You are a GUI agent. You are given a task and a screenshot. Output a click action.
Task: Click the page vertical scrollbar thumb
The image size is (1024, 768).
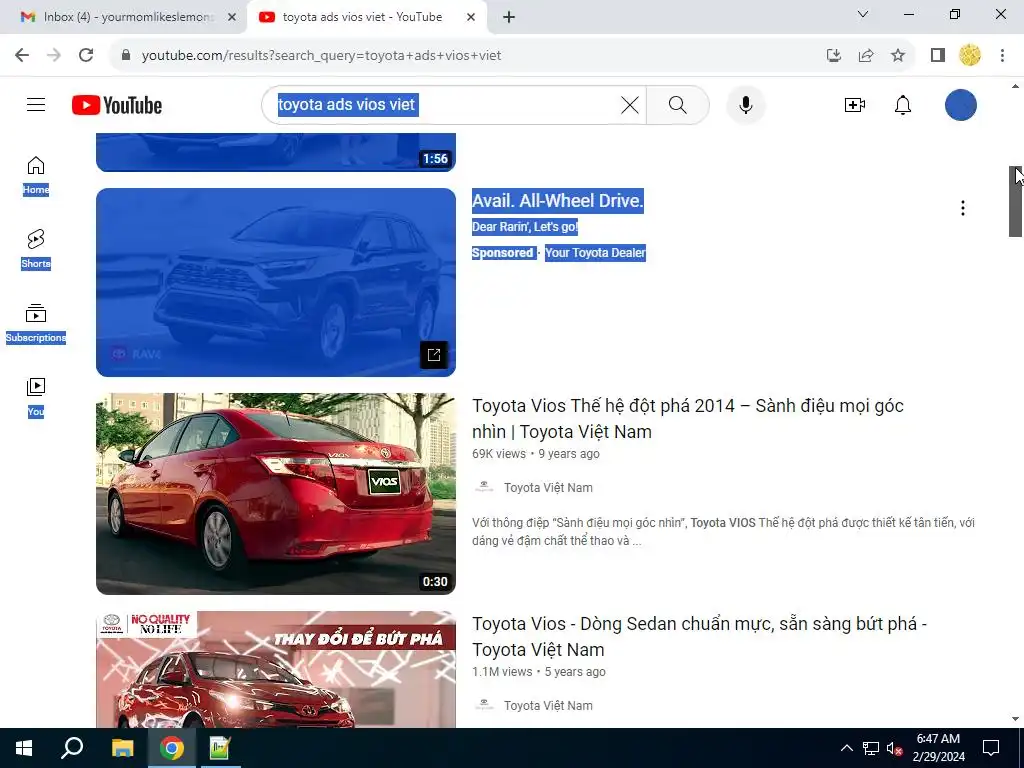(x=1016, y=202)
